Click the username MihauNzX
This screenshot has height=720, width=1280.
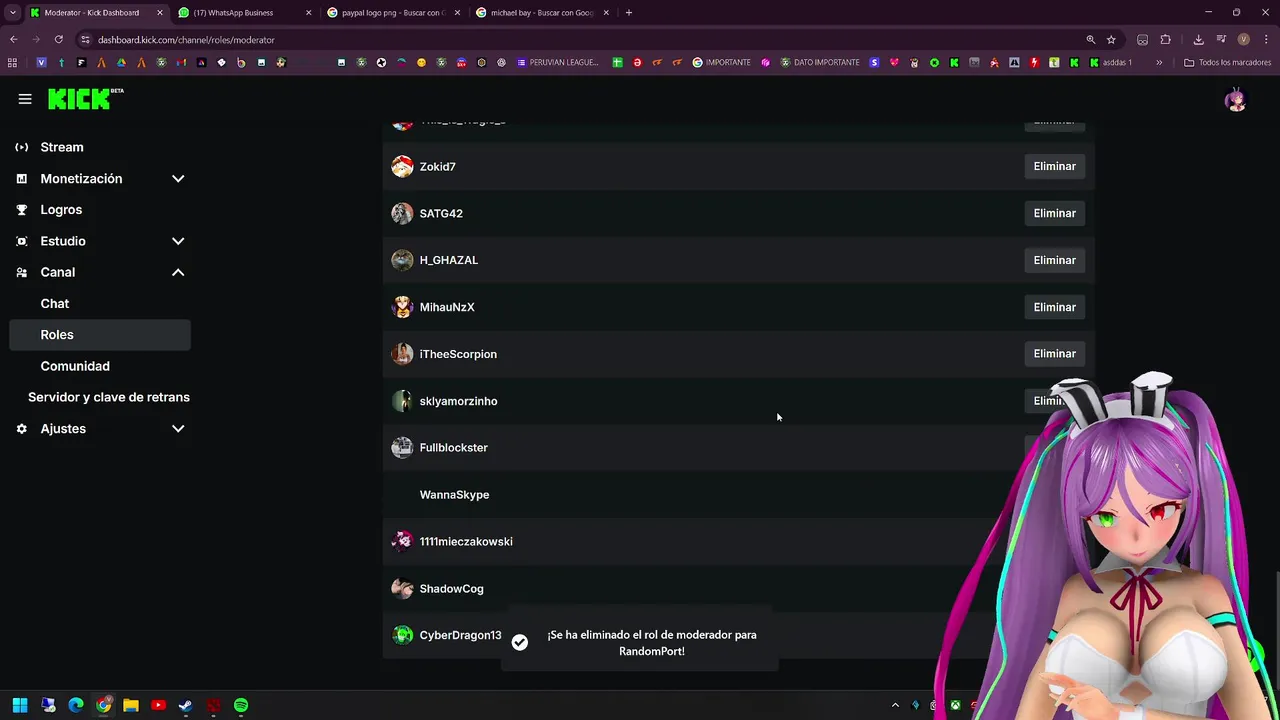(x=447, y=307)
